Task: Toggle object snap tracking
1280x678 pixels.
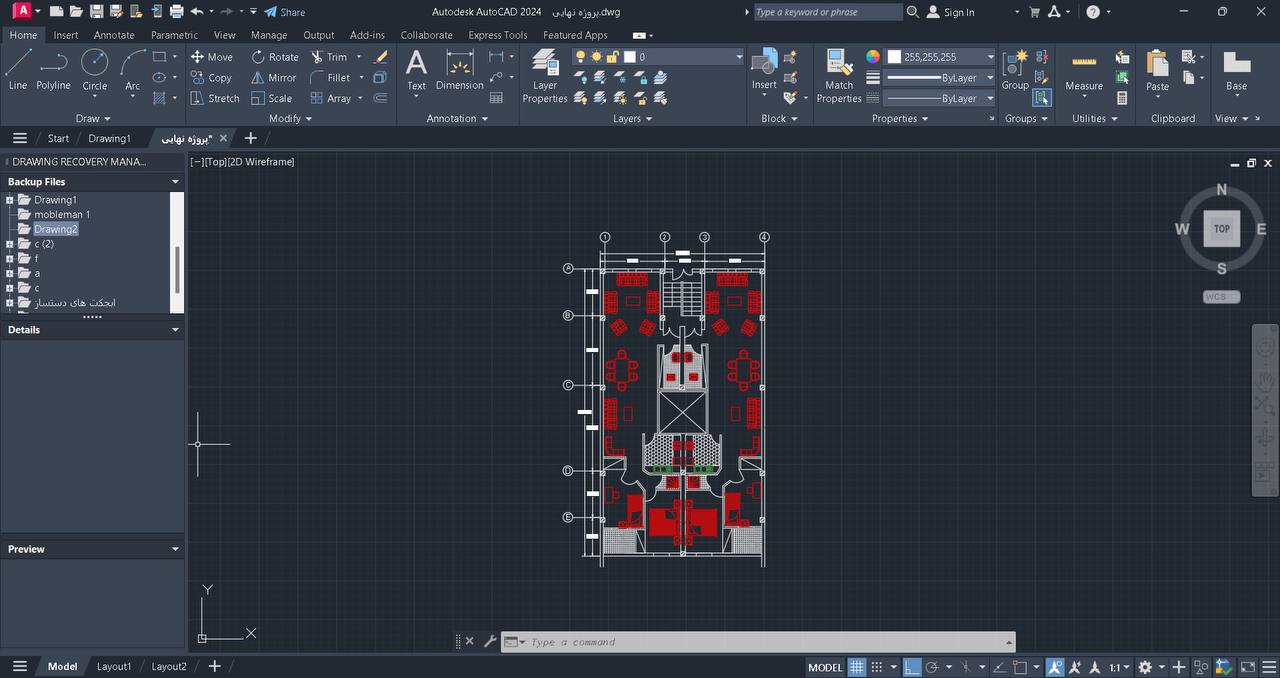Action: click(x=998, y=667)
